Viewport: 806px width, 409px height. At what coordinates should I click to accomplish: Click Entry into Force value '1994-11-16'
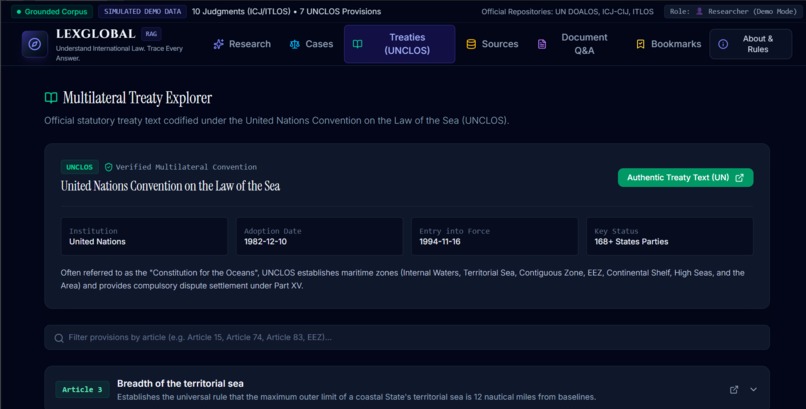pos(439,241)
